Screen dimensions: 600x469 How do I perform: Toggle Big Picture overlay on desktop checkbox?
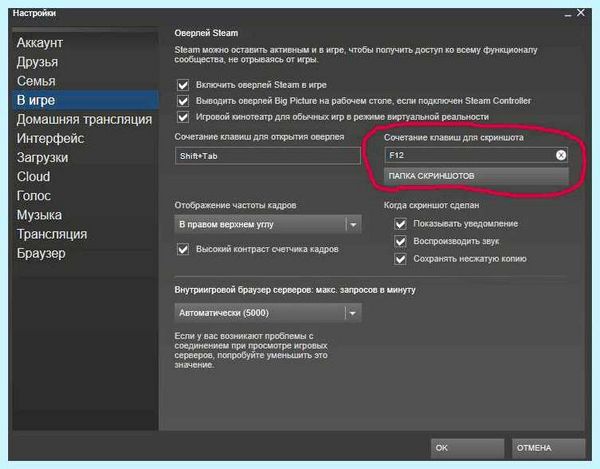[183, 101]
